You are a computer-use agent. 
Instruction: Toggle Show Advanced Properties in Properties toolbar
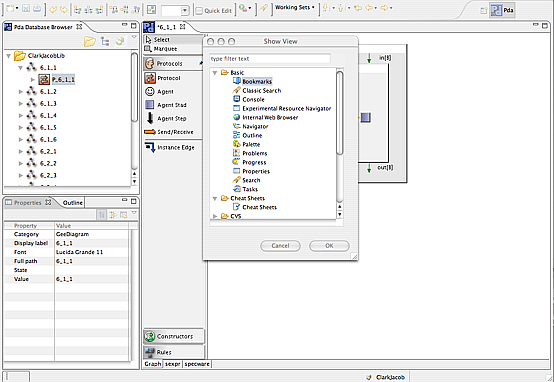pyautogui.click(x=113, y=214)
